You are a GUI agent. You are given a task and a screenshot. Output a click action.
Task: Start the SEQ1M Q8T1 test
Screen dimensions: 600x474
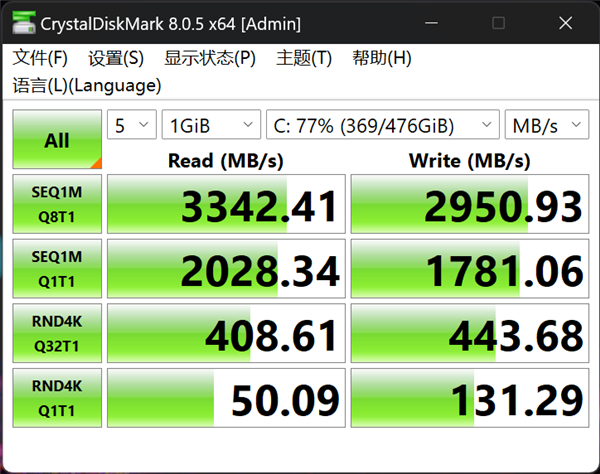[57, 204]
